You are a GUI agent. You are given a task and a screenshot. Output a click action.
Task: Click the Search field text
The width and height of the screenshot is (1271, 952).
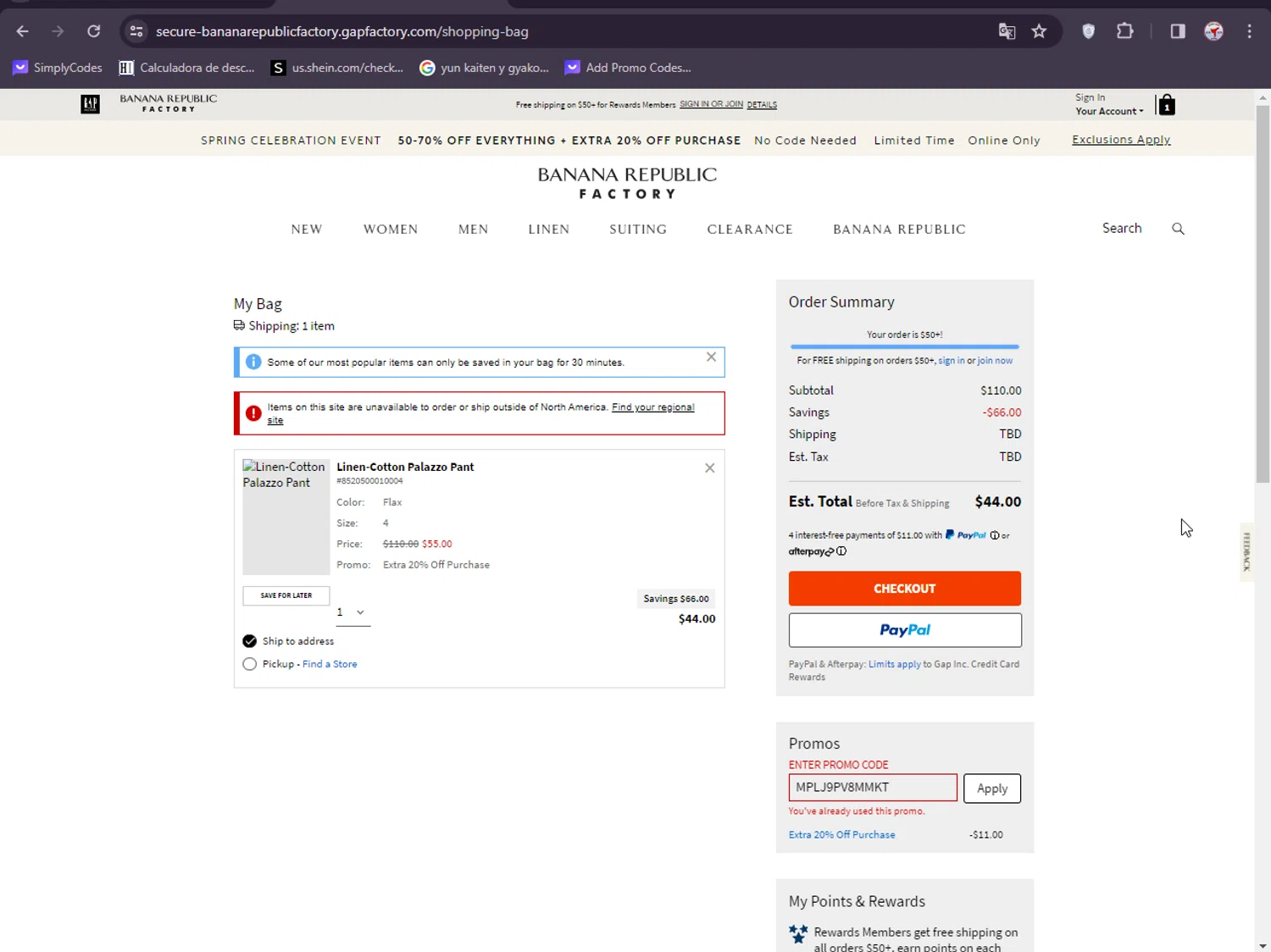[1122, 229]
